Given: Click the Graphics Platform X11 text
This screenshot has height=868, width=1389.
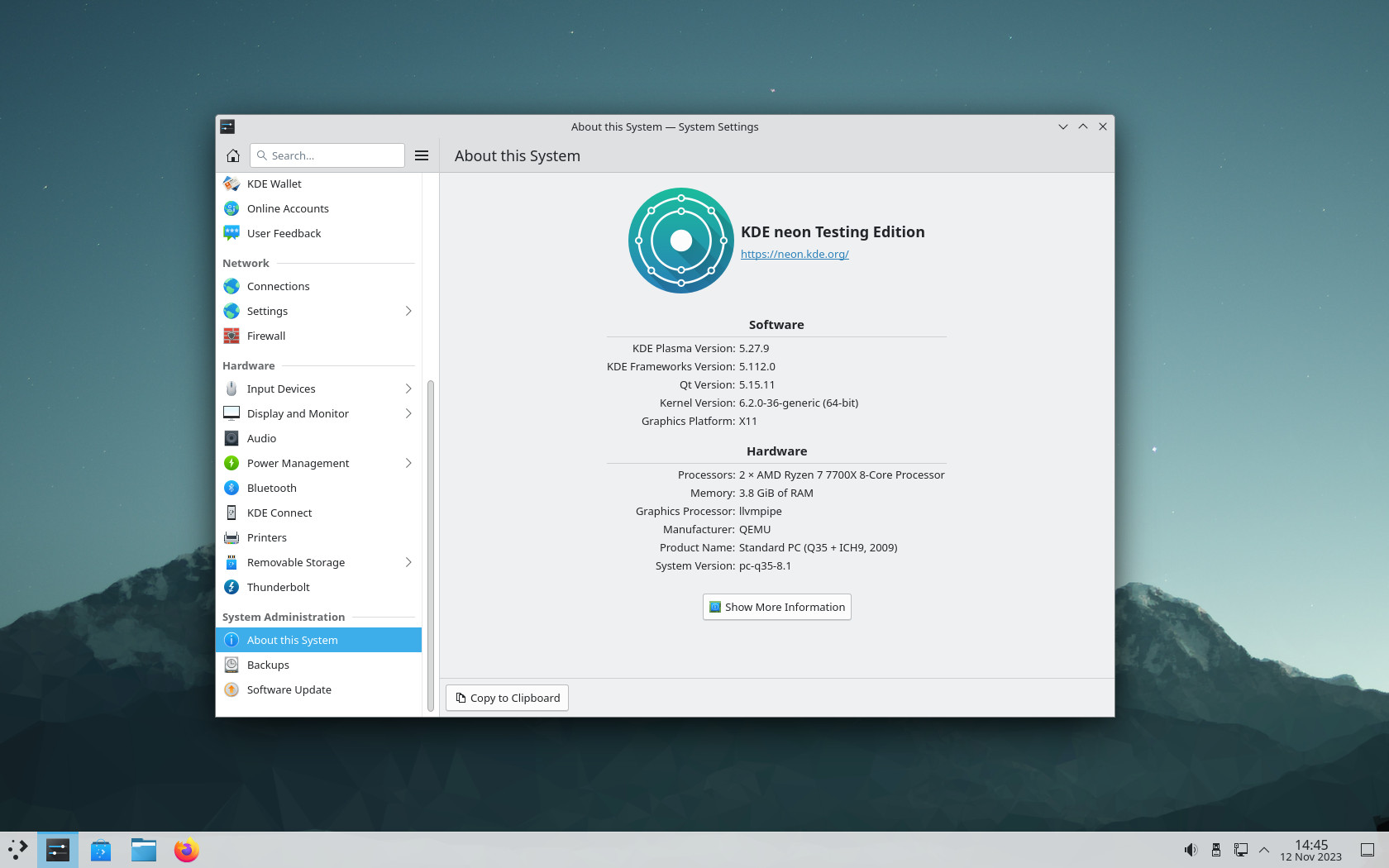Looking at the screenshot, I should tap(748, 421).
